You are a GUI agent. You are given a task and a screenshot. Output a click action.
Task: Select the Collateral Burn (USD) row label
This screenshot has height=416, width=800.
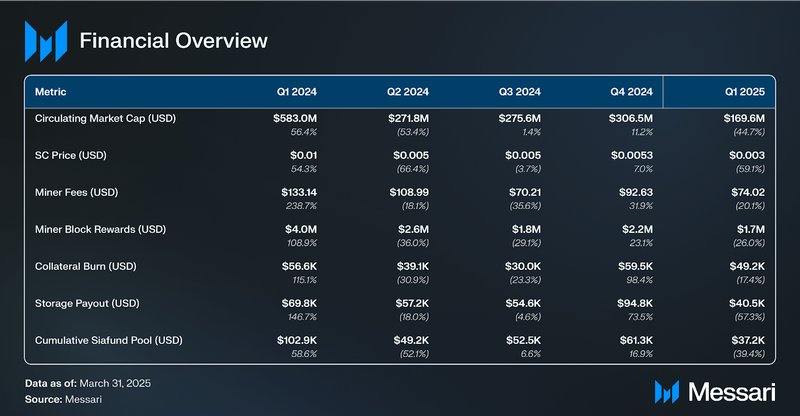click(85, 266)
